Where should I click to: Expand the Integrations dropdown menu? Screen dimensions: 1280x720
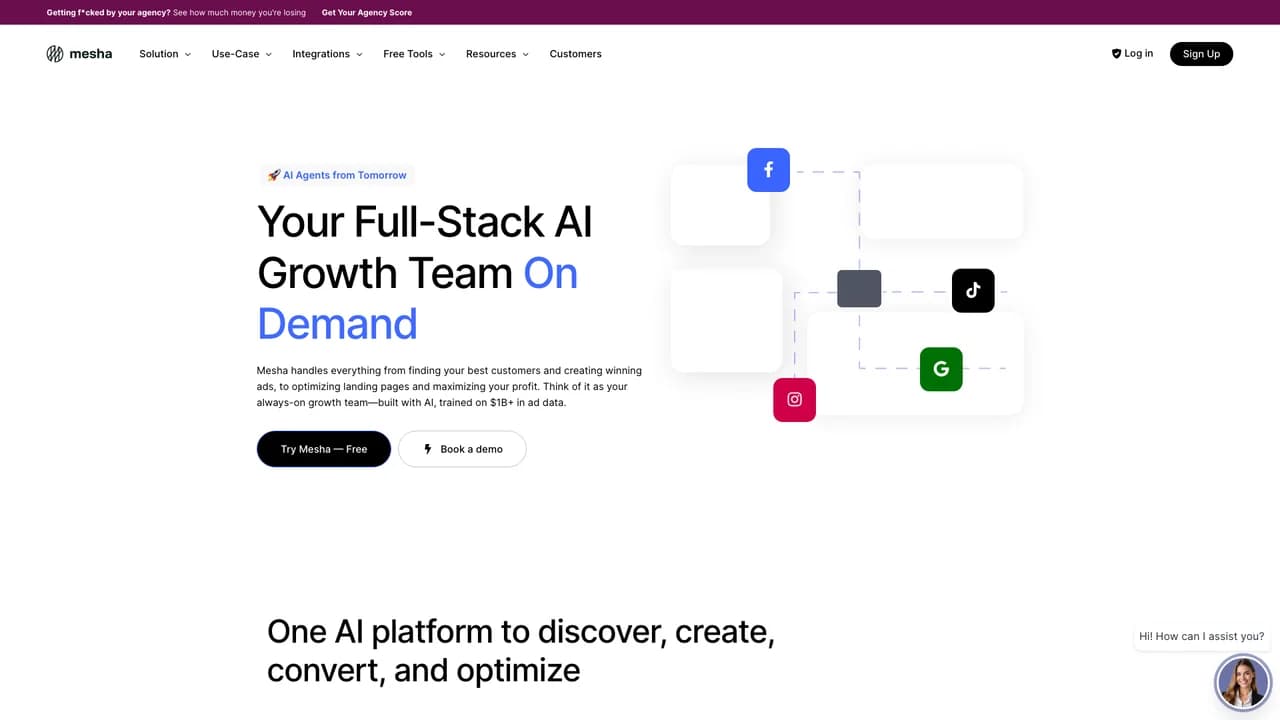point(327,54)
